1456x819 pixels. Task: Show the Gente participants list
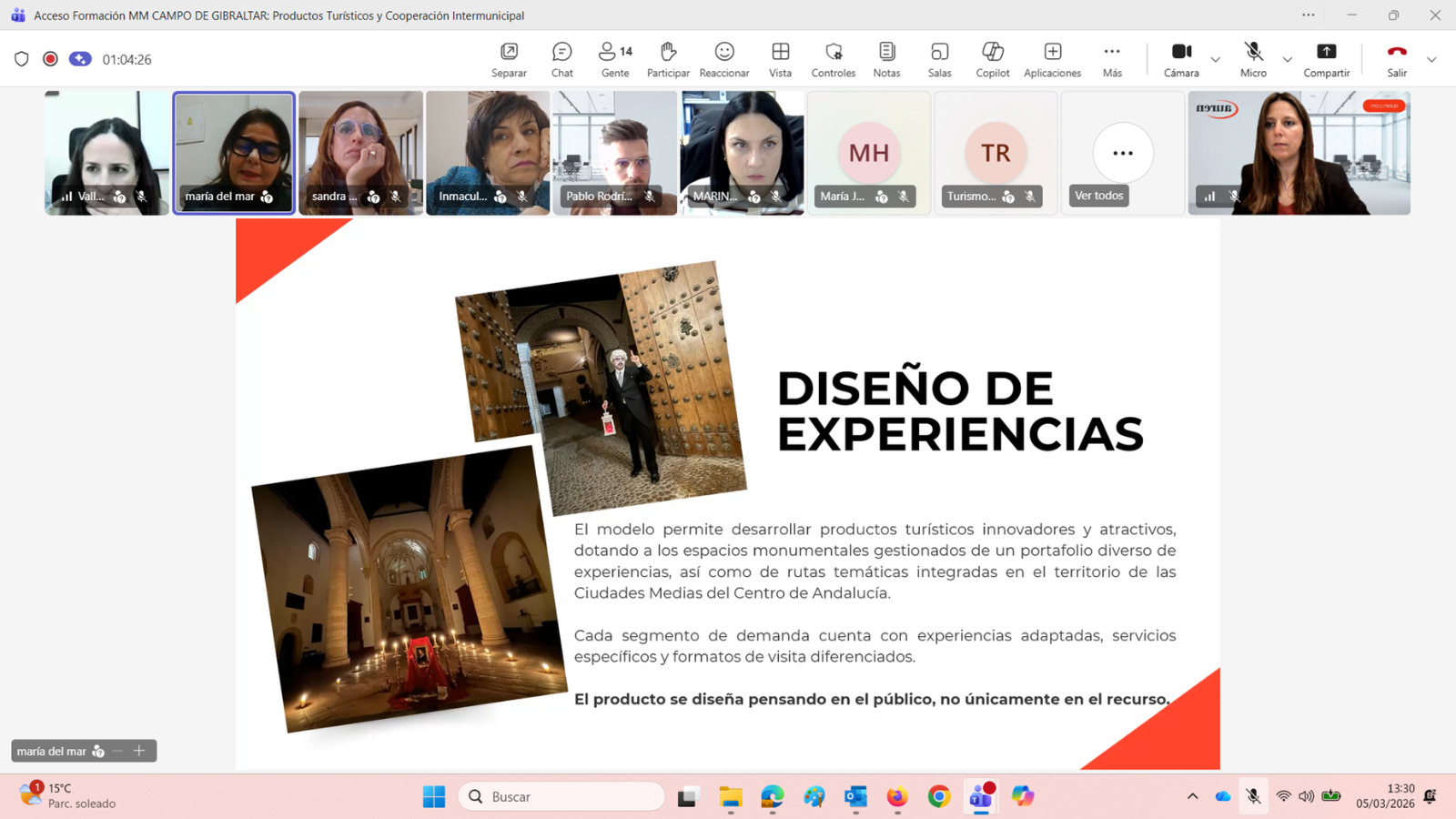point(615,59)
